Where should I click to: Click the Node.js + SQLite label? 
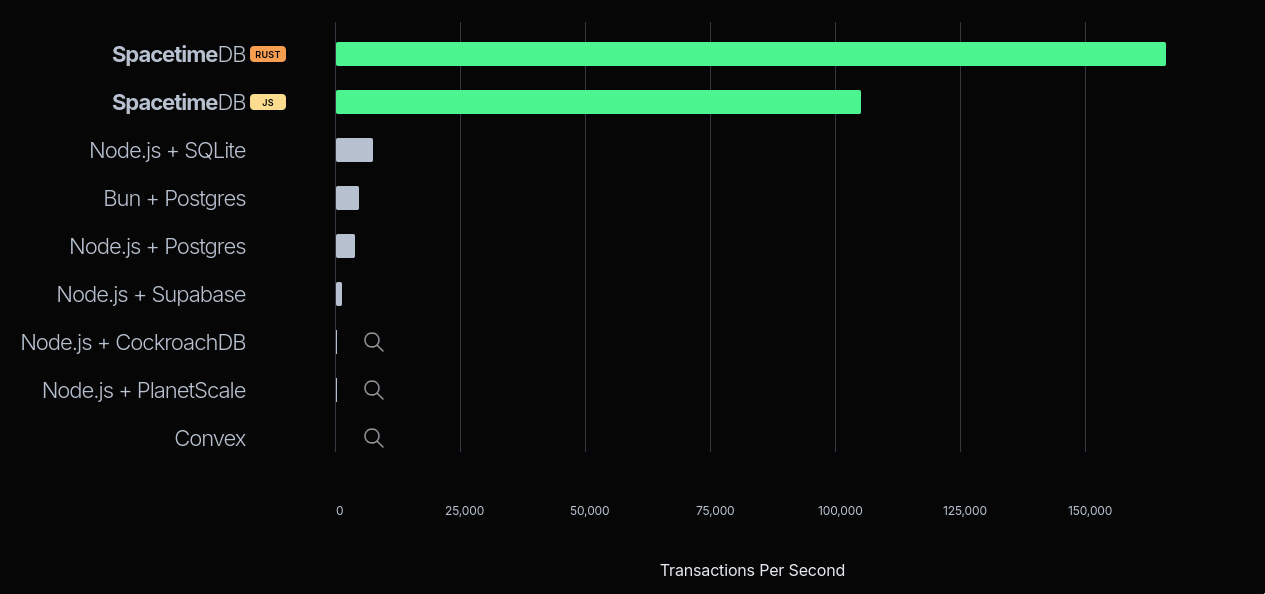pyautogui.click(x=167, y=150)
